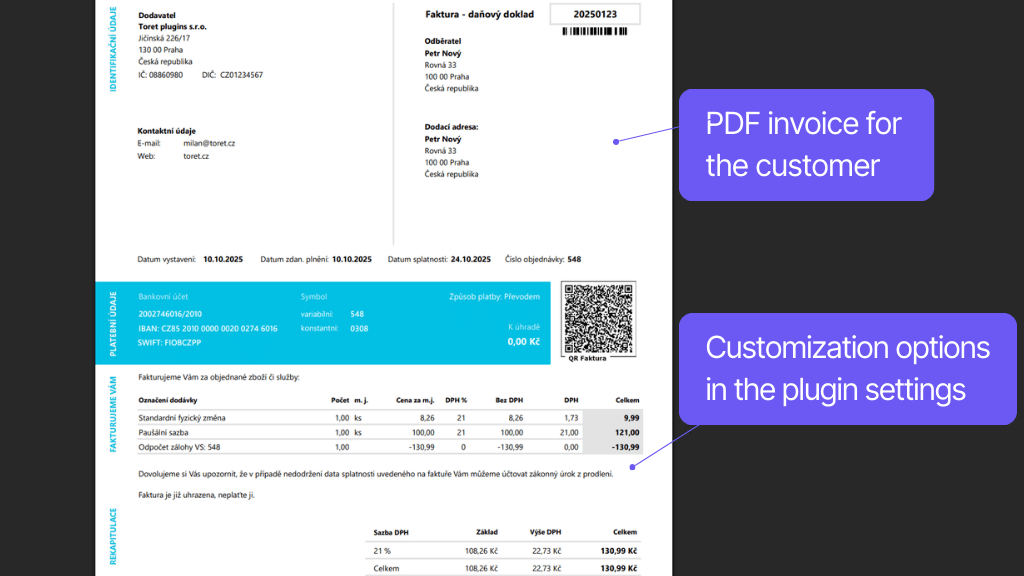Image resolution: width=1024 pixels, height=576 pixels.
Task: Select the invoice barcode under the number
Action: [594, 33]
